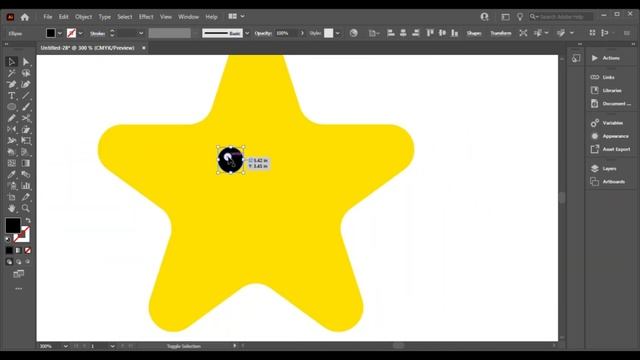The width and height of the screenshot is (640, 360).
Task: Reset to default fill and stroke
Action: pos(8,240)
